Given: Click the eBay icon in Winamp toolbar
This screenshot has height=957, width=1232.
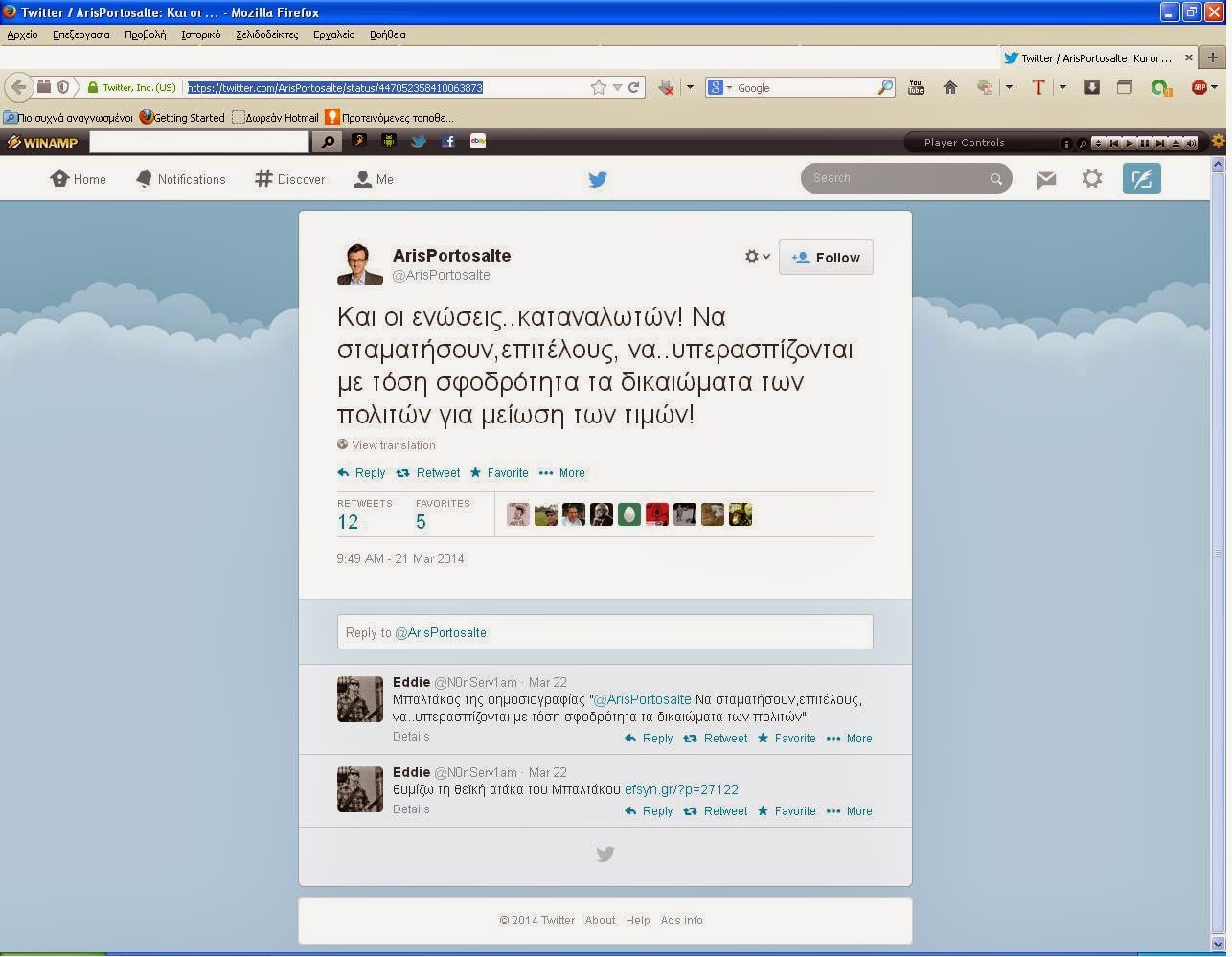Looking at the screenshot, I should point(478,142).
